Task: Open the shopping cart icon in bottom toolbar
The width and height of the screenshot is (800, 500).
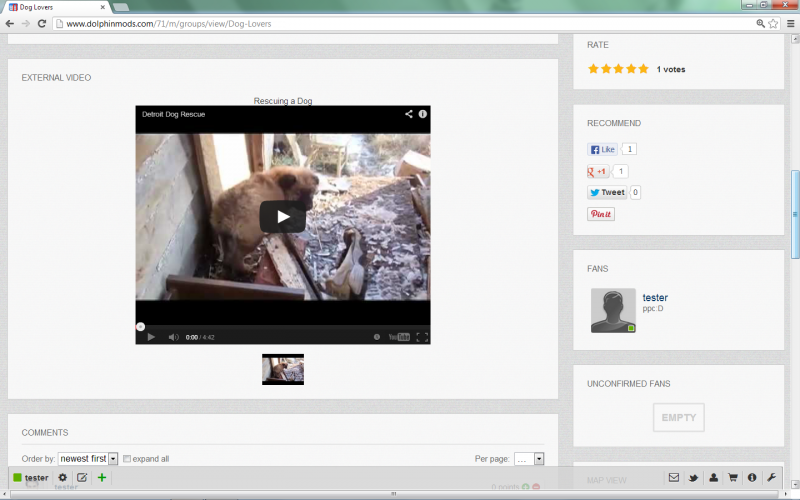Action: tap(733, 478)
